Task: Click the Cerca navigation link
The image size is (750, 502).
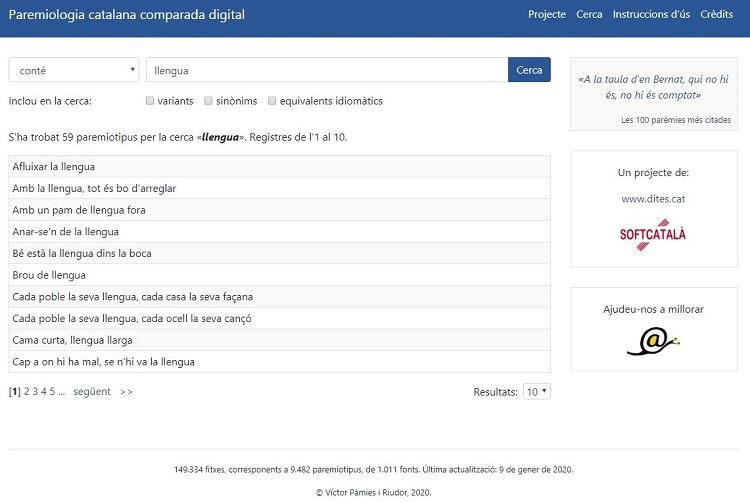Action: [x=589, y=15]
